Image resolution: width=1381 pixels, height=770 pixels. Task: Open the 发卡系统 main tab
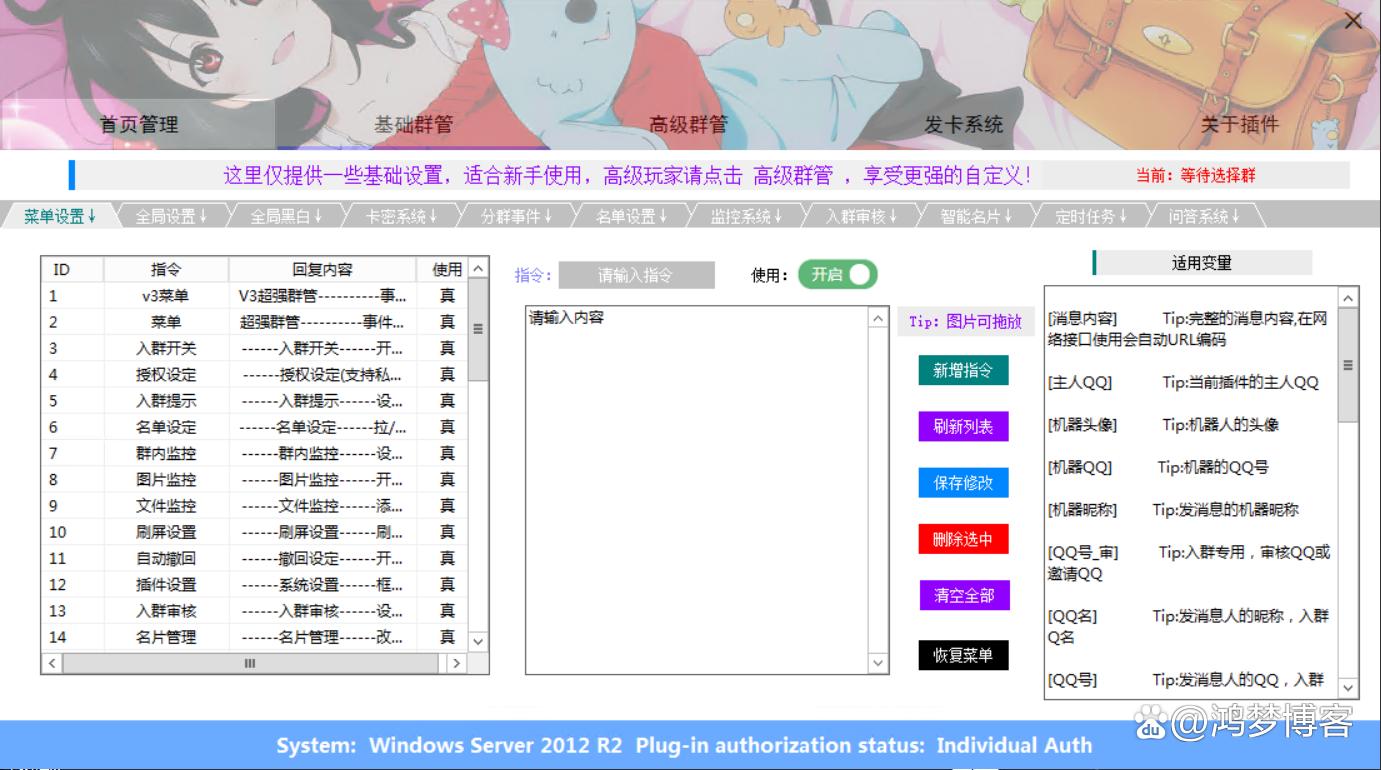click(963, 125)
